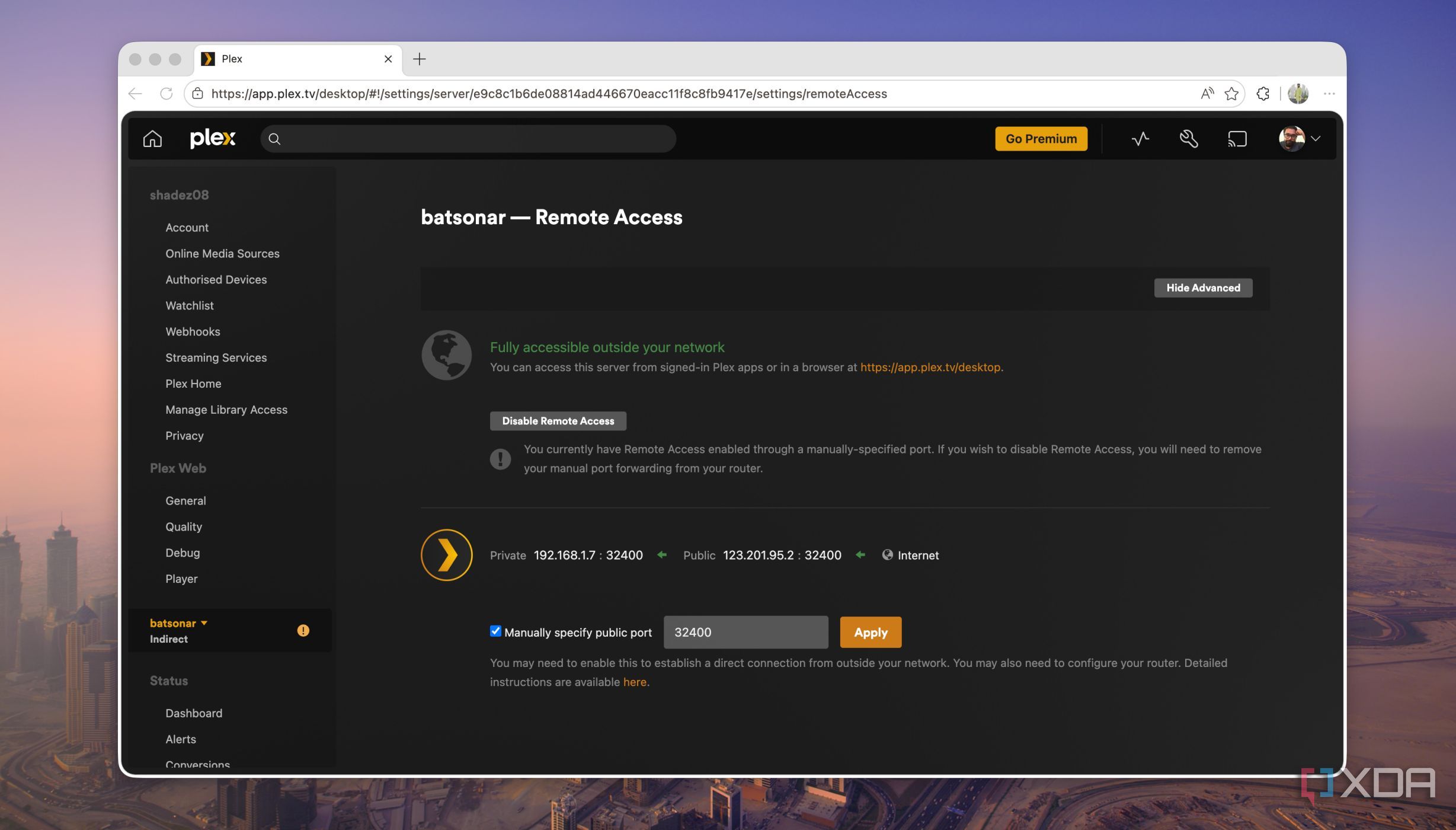1456x830 pixels.
Task: Click the browser back arrow
Action: 135,94
